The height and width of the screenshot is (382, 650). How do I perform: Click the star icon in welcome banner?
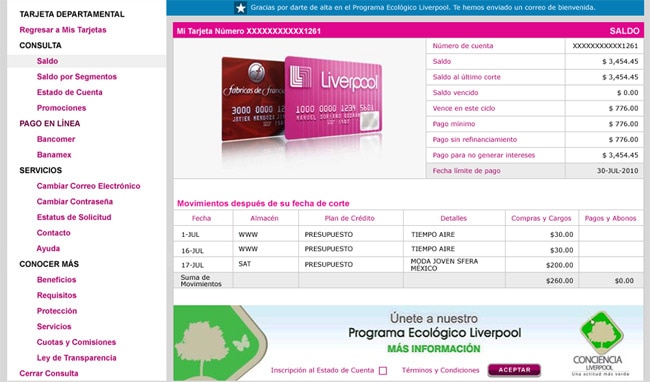(240, 8)
